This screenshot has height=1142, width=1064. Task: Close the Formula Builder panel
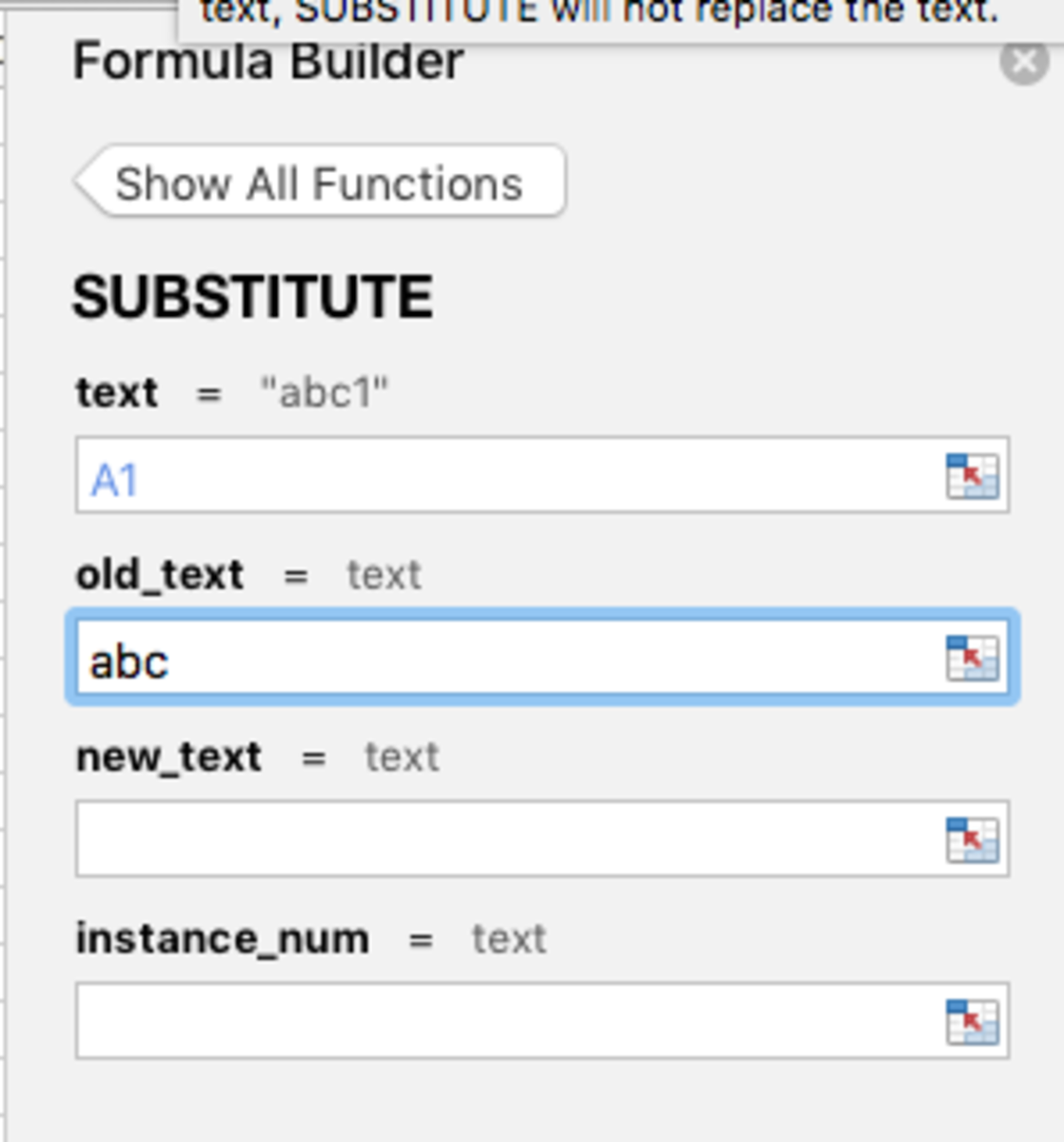click(1024, 63)
